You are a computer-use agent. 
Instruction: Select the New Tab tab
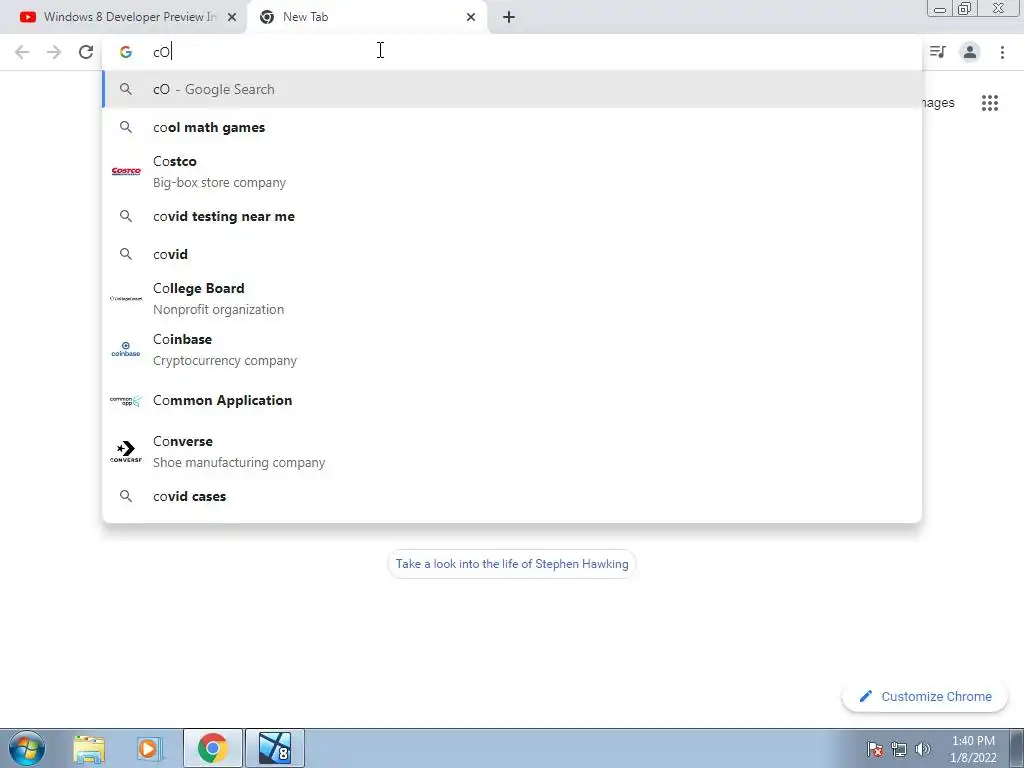coord(366,17)
